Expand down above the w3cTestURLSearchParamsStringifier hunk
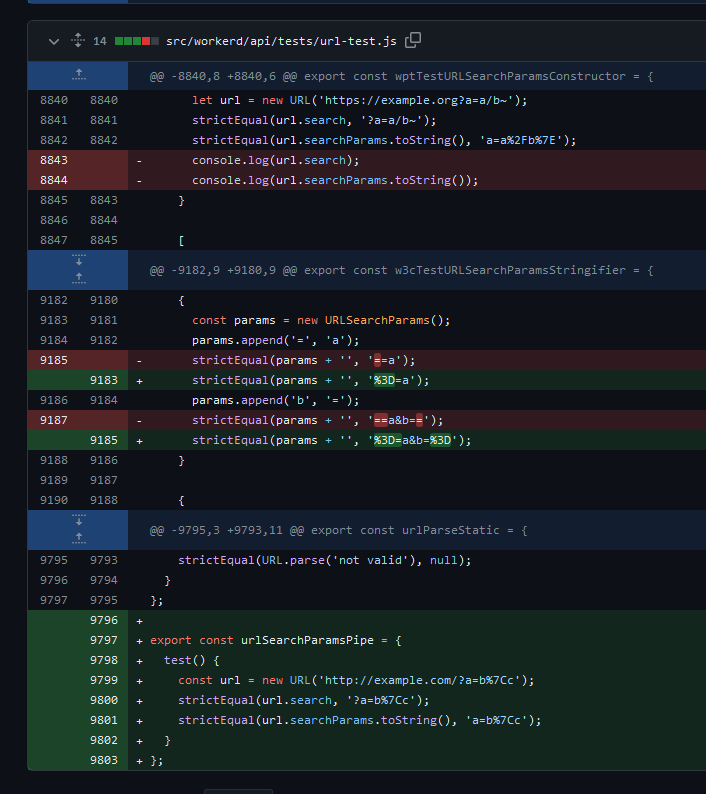This screenshot has width=706, height=794. 79,261
